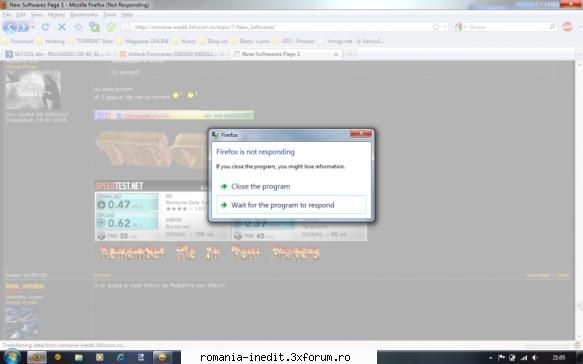Bookmark the page with the star icon
The width and height of the screenshot is (583, 364).
436,27
